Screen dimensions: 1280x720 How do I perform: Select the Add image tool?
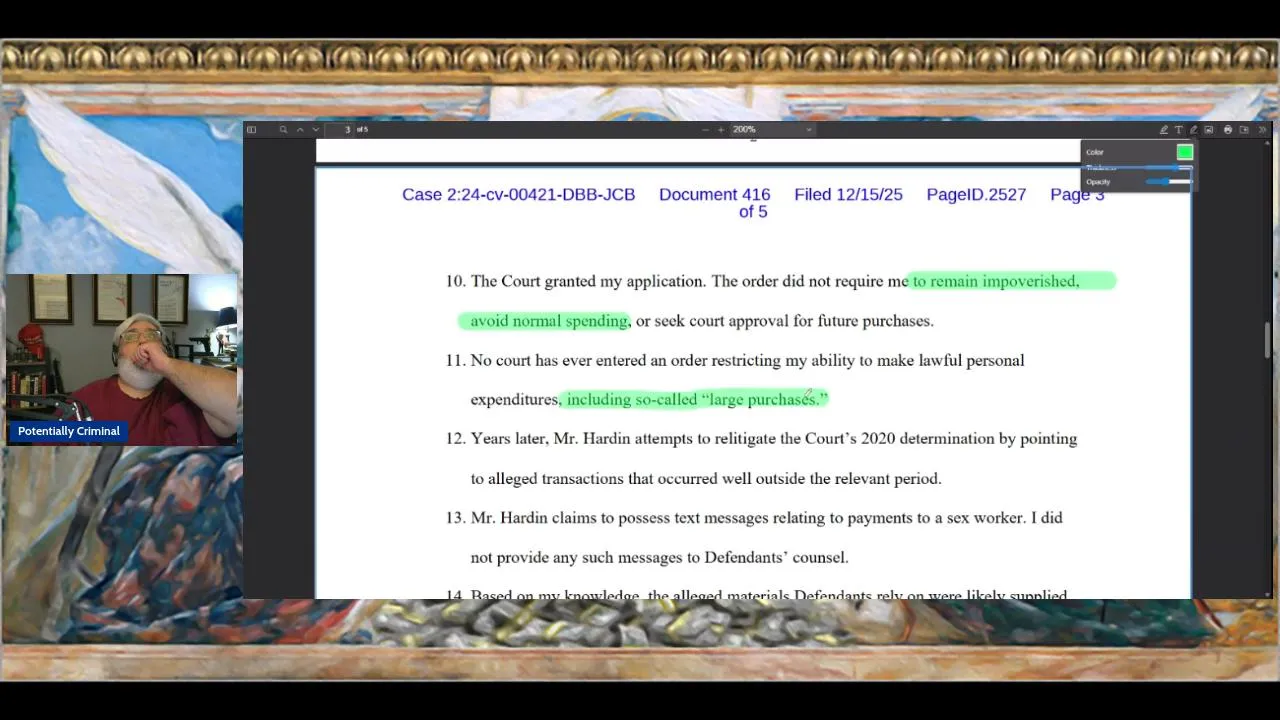pyautogui.click(x=1208, y=130)
